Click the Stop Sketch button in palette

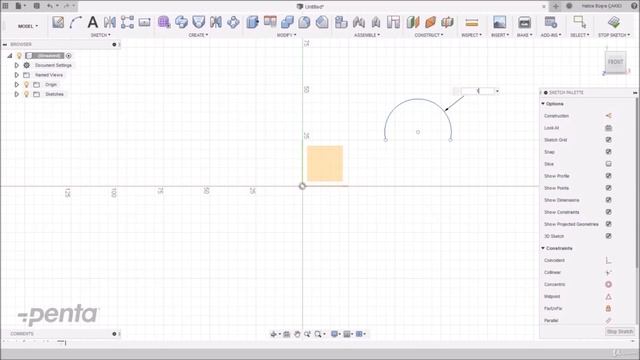tap(620, 331)
